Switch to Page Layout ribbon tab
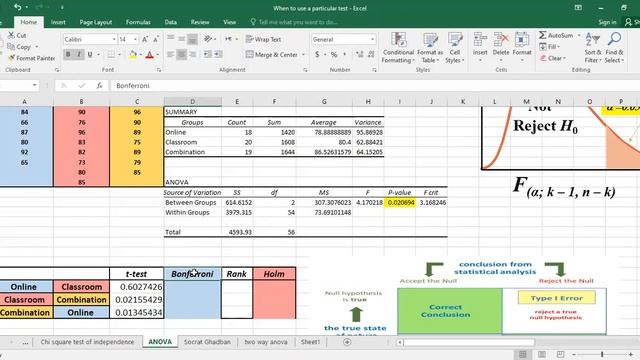 click(x=96, y=22)
